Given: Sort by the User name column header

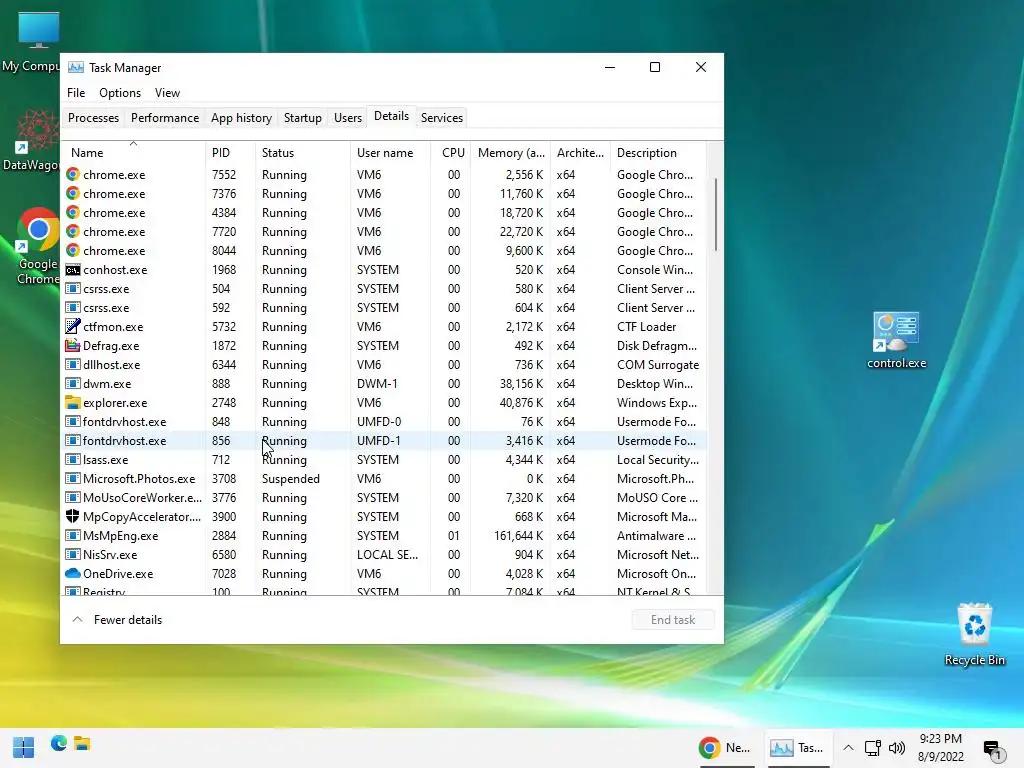Looking at the screenshot, I should (x=390, y=152).
